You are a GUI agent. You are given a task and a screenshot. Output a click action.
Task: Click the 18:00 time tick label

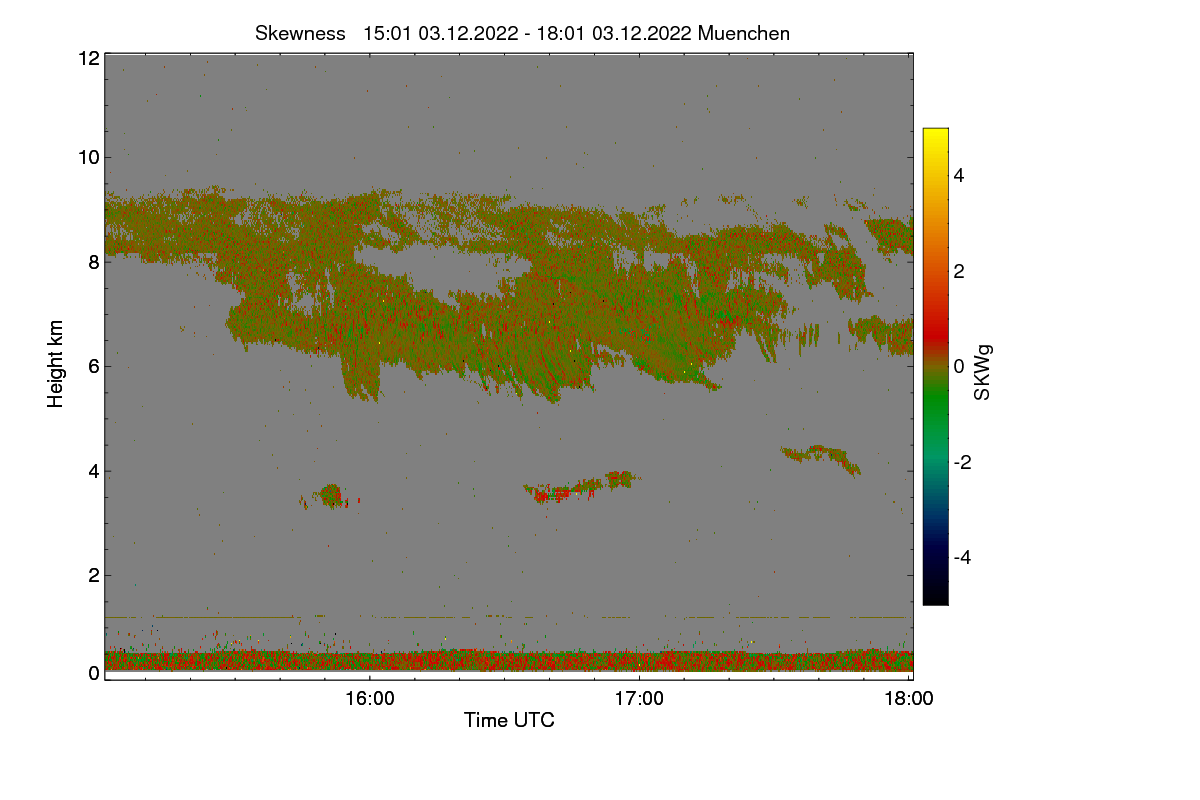tap(909, 698)
